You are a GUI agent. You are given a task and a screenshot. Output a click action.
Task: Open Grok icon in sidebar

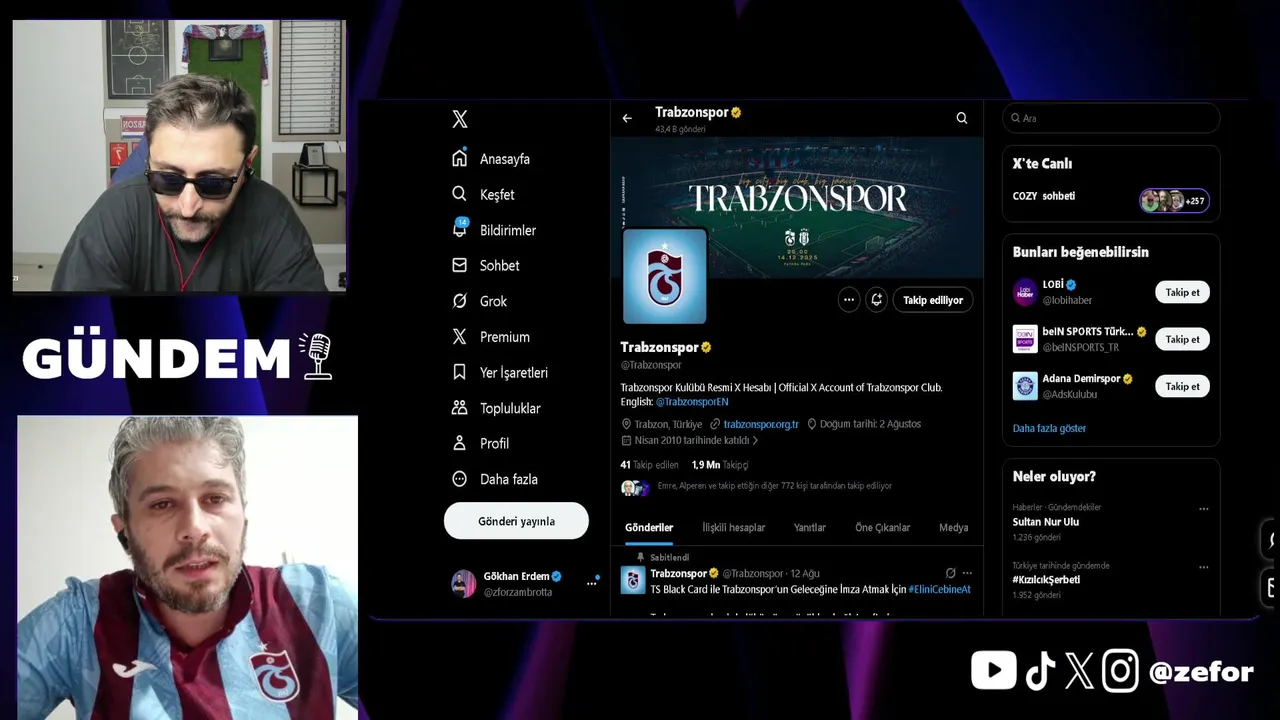pyautogui.click(x=459, y=301)
